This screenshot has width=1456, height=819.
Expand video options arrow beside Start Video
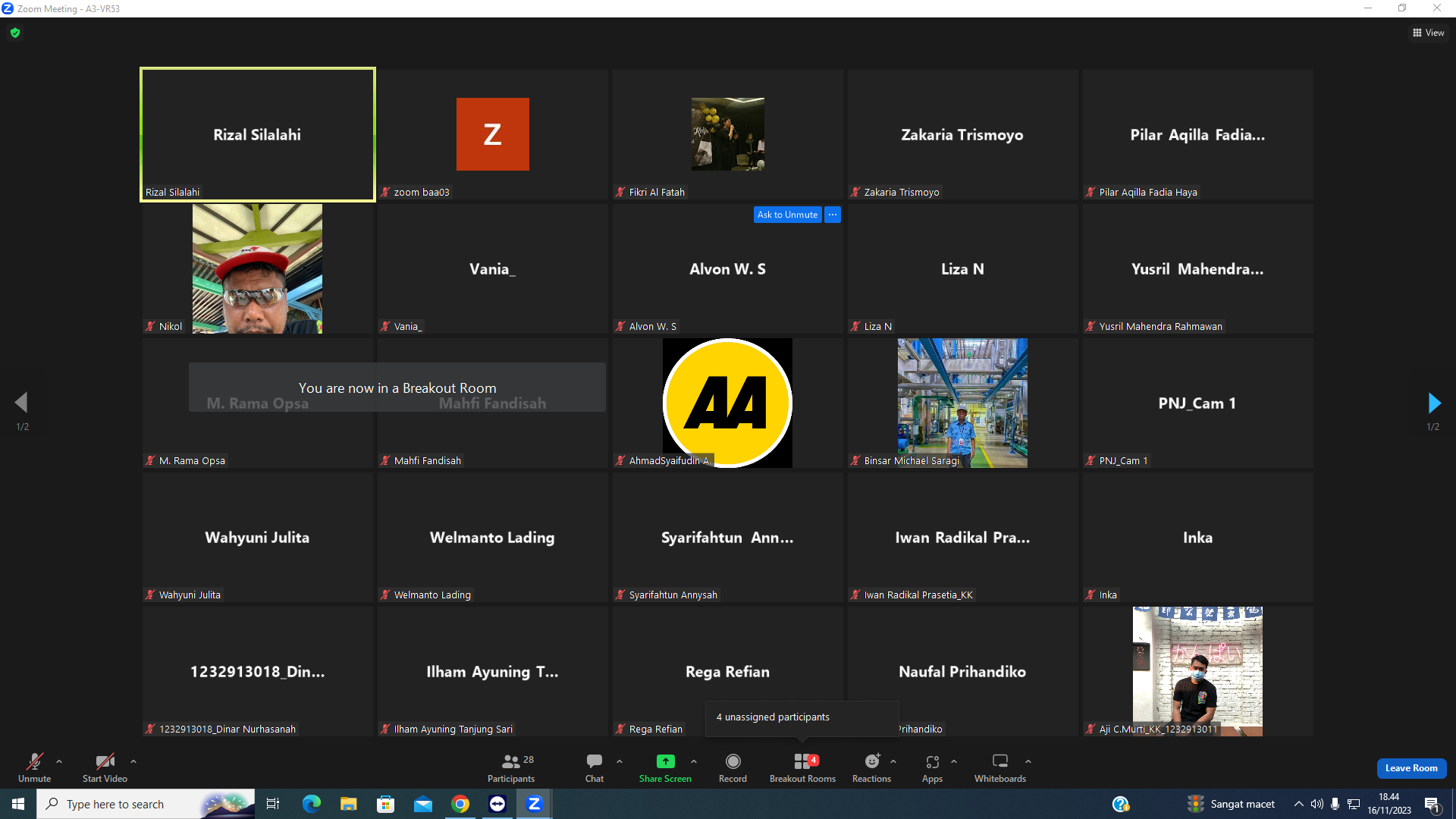[x=133, y=761]
